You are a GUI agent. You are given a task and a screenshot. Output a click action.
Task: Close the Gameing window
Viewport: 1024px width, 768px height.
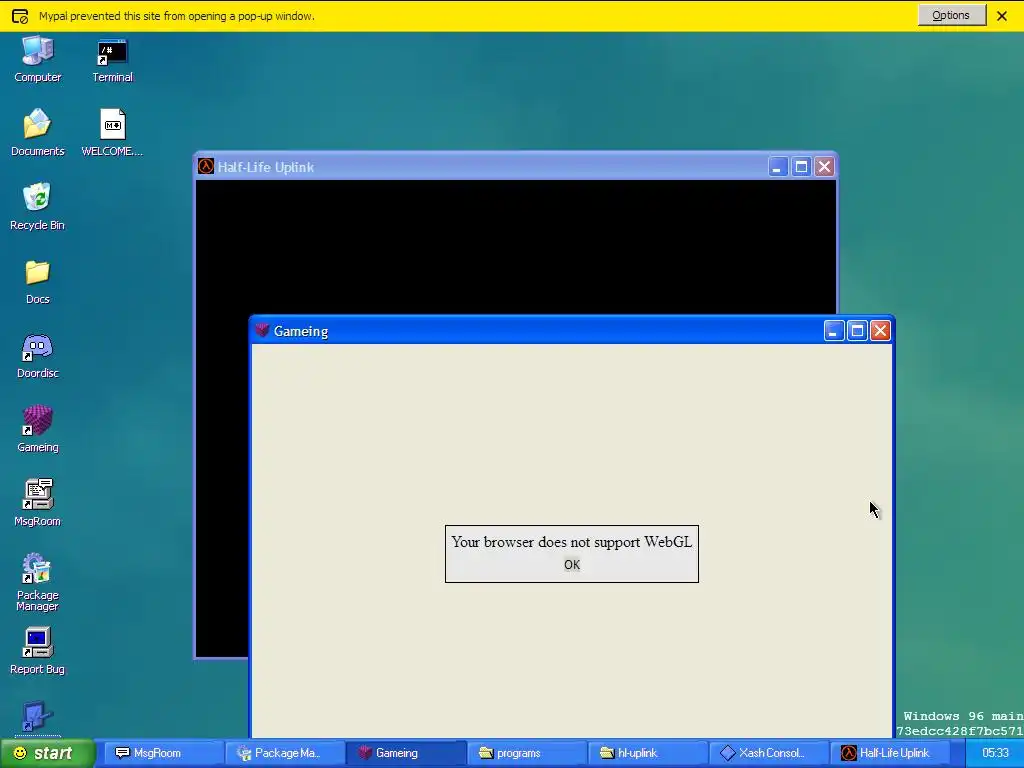point(880,331)
